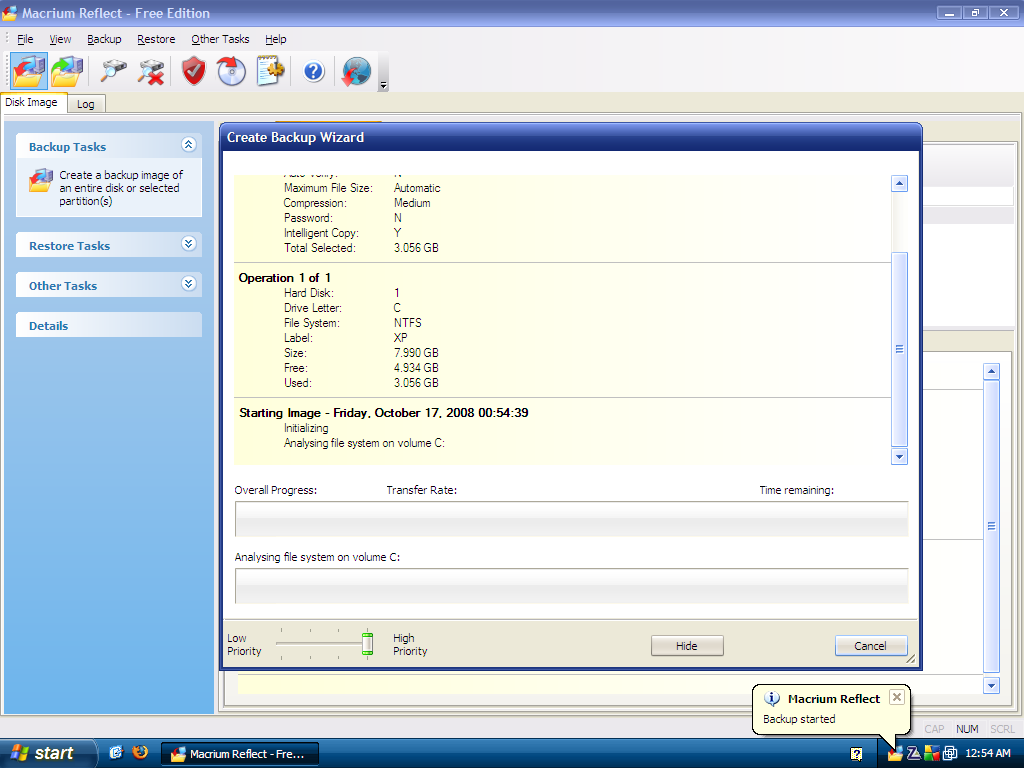1024x768 pixels.
Task: Switch to the Disk Image tab
Action: (33, 103)
